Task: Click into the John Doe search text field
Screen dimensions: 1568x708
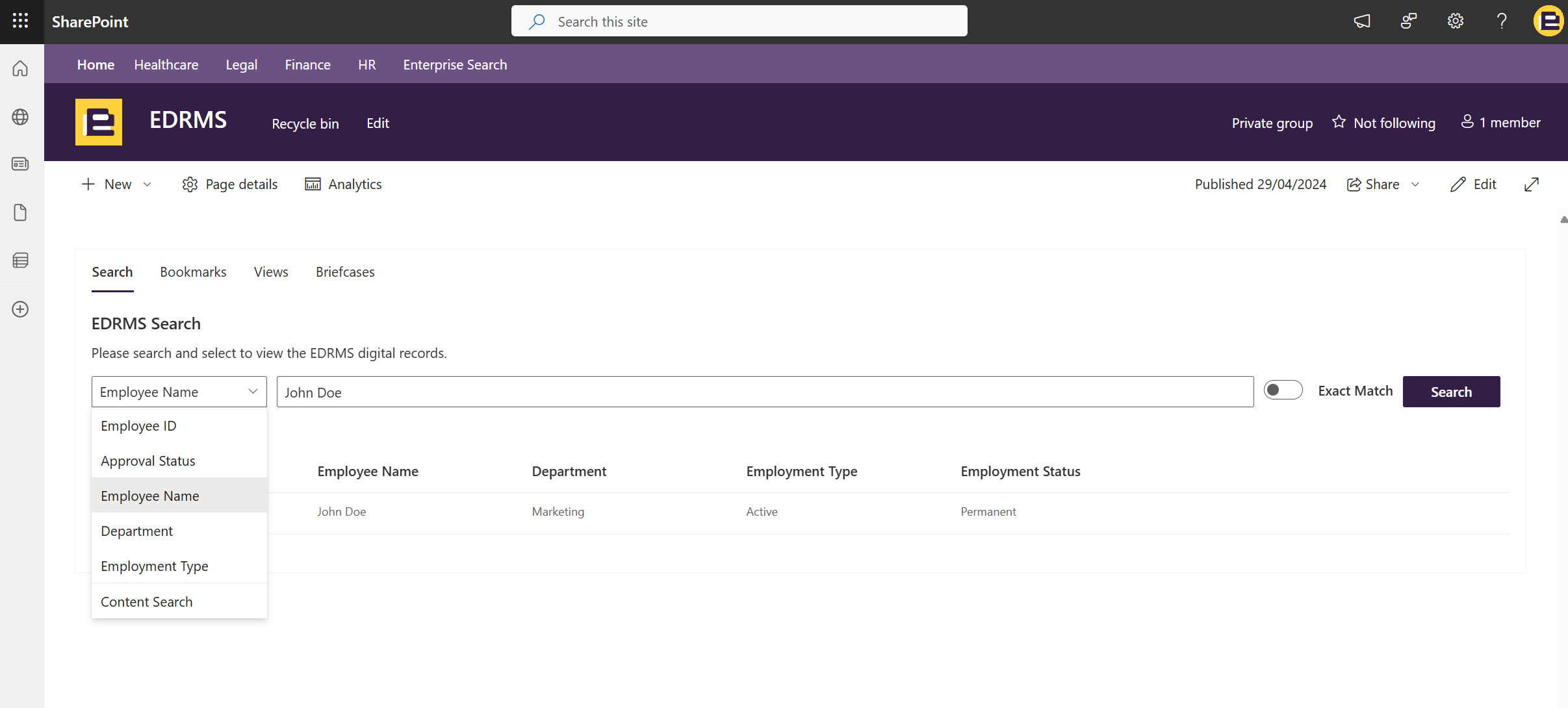Action: tap(765, 392)
